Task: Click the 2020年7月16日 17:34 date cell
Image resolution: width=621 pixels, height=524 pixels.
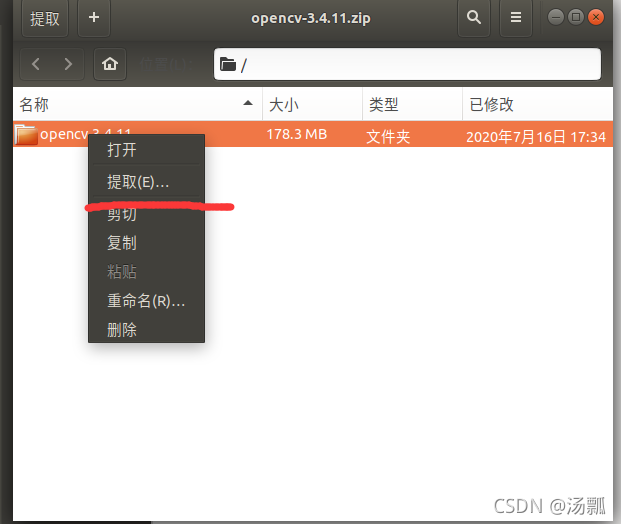Action: click(x=536, y=137)
